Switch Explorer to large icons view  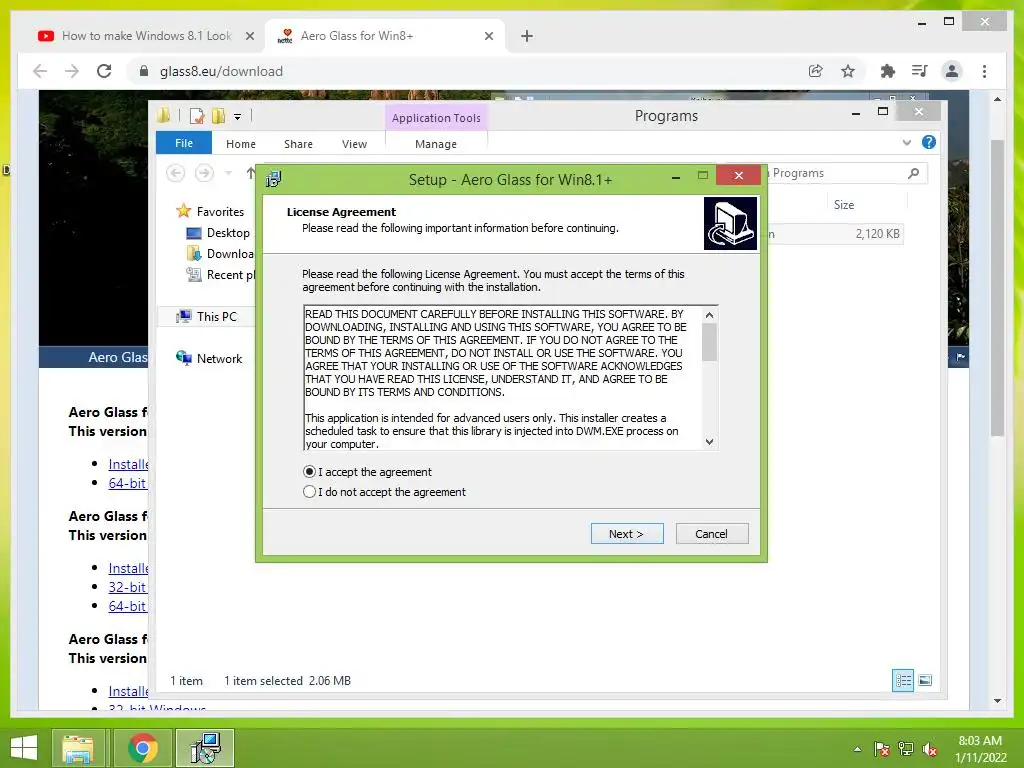point(925,680)
